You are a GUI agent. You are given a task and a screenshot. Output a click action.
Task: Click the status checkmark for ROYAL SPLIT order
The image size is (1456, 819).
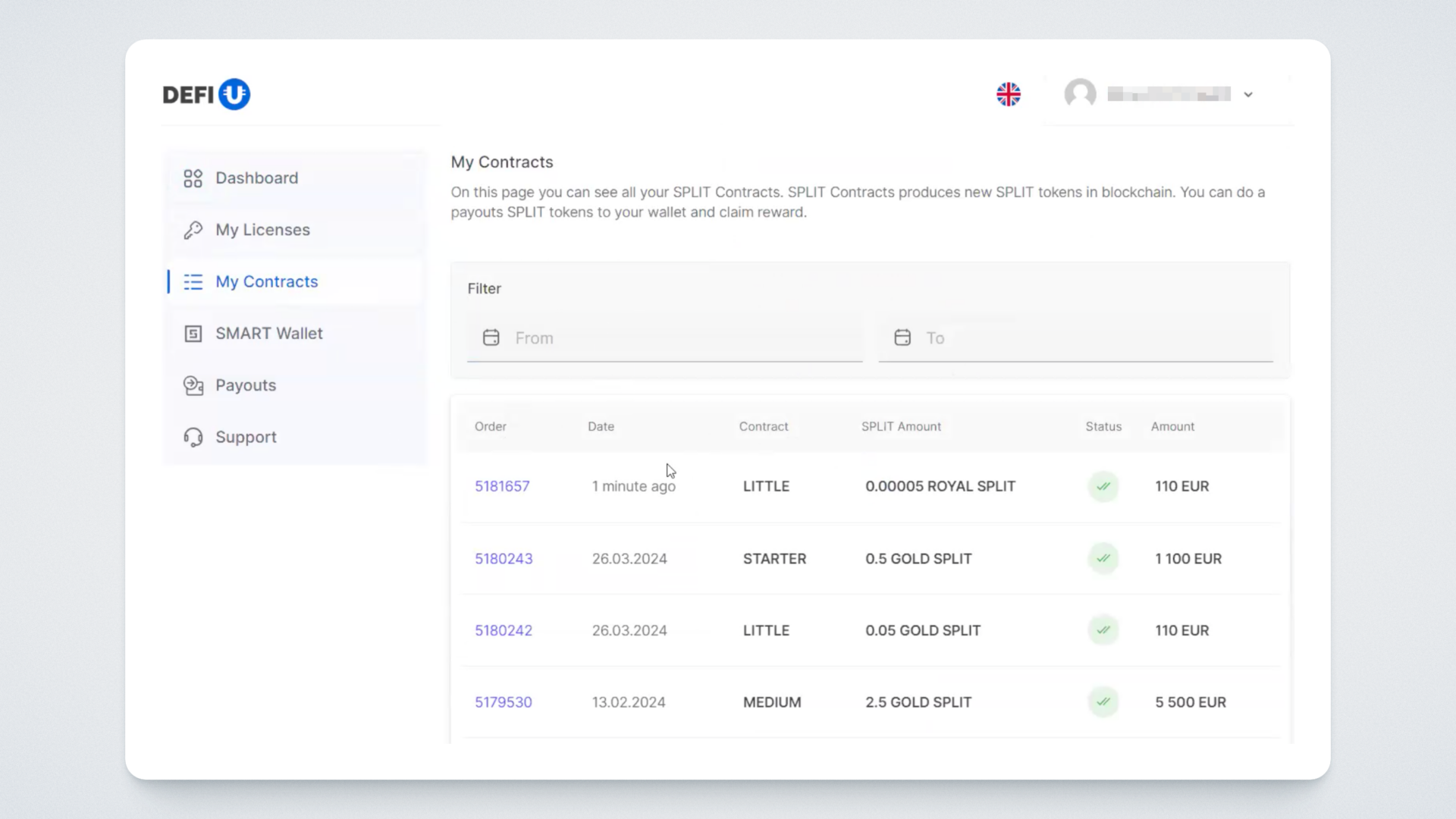click(x=1103, y=487)
